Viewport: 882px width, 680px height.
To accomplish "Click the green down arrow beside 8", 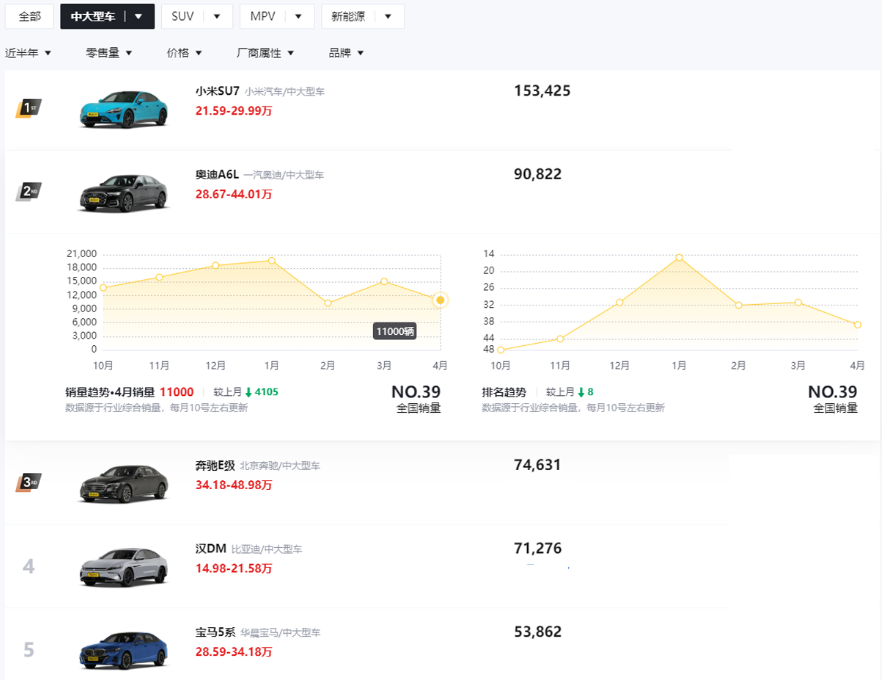I will (581, 393).
